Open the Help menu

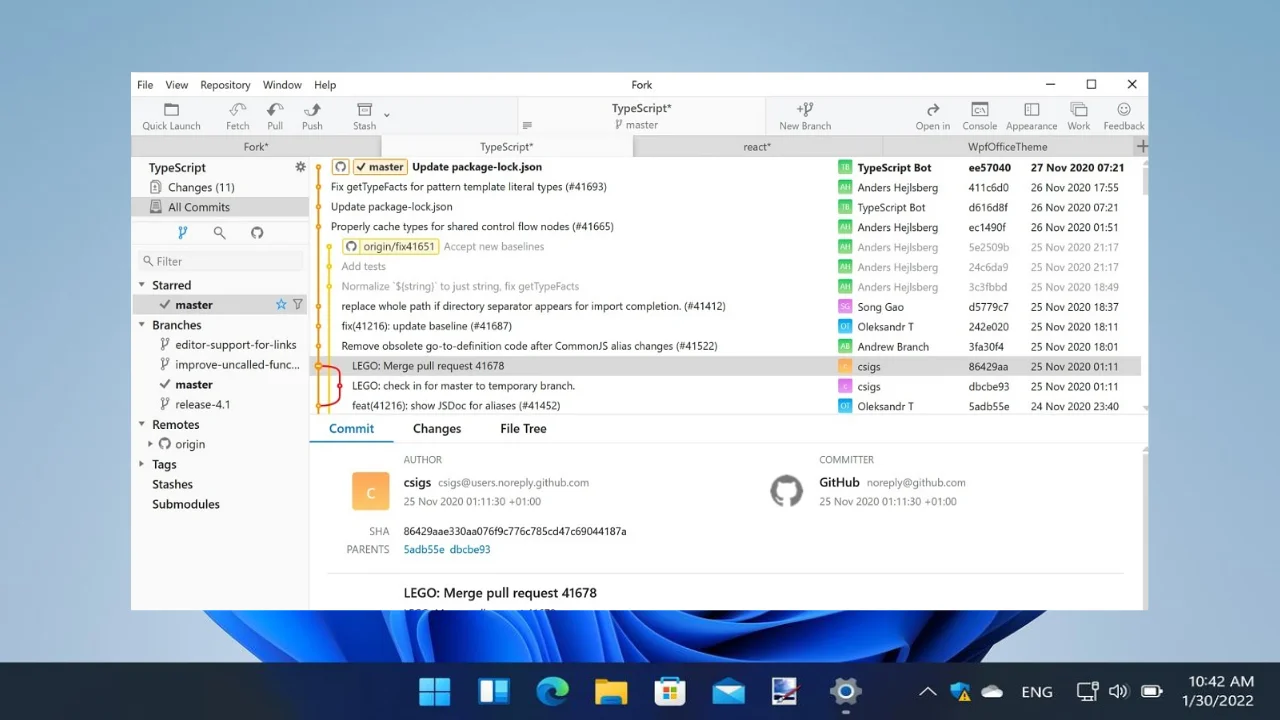pos(325,85)
